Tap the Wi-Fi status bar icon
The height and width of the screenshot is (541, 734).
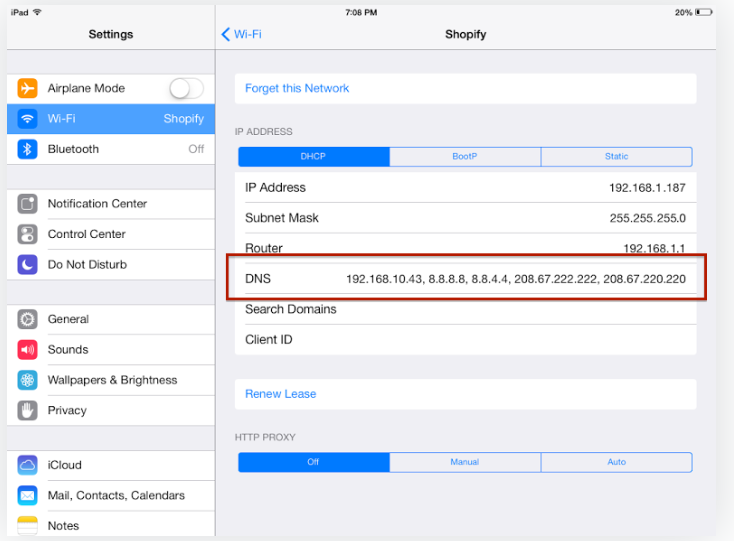[37, 12]
